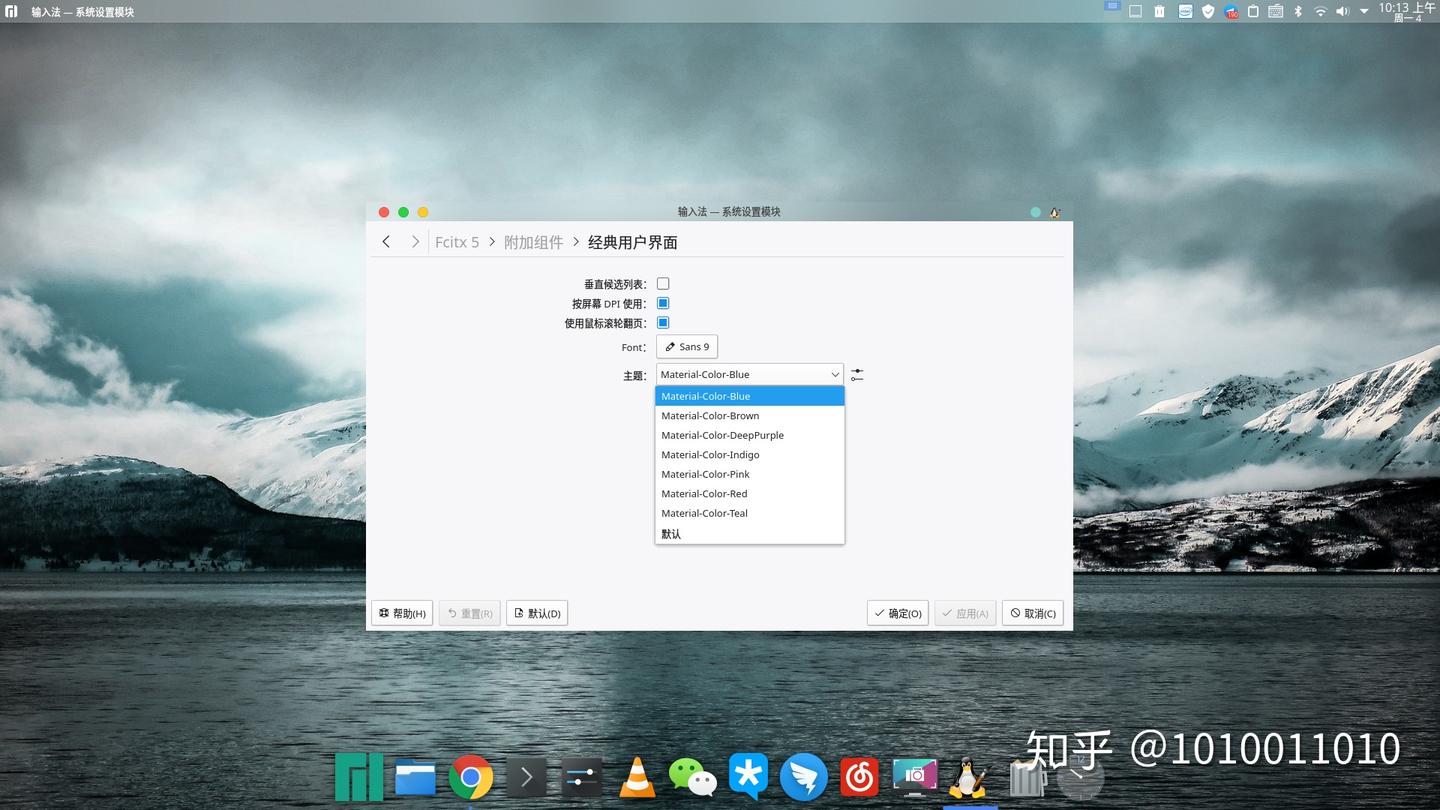Launch the terminal from the dock
The height and width of the screenshot is (810, 1440).
pos(527,776)
